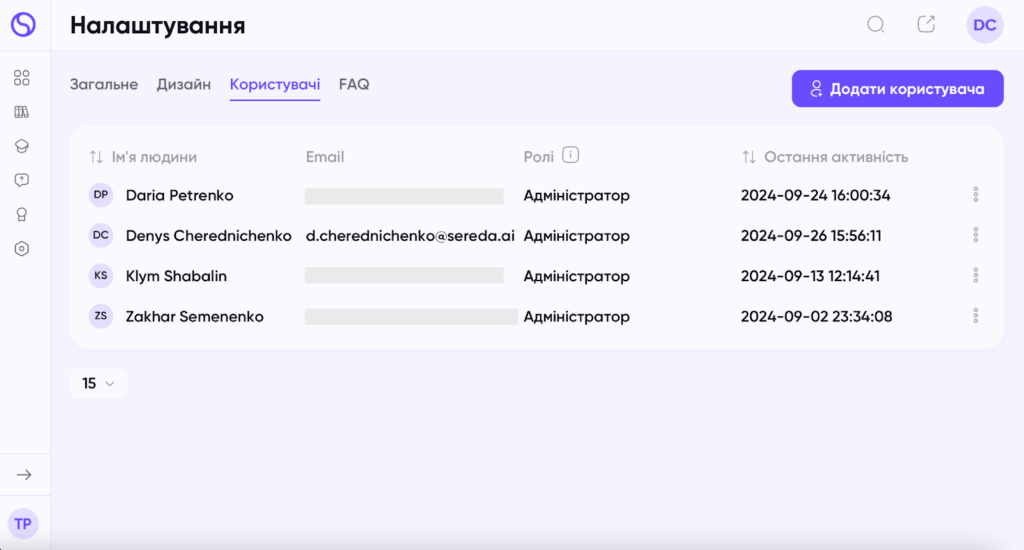Switch to the Дизайн tab
1024x550 pixels.
(184, 84)
